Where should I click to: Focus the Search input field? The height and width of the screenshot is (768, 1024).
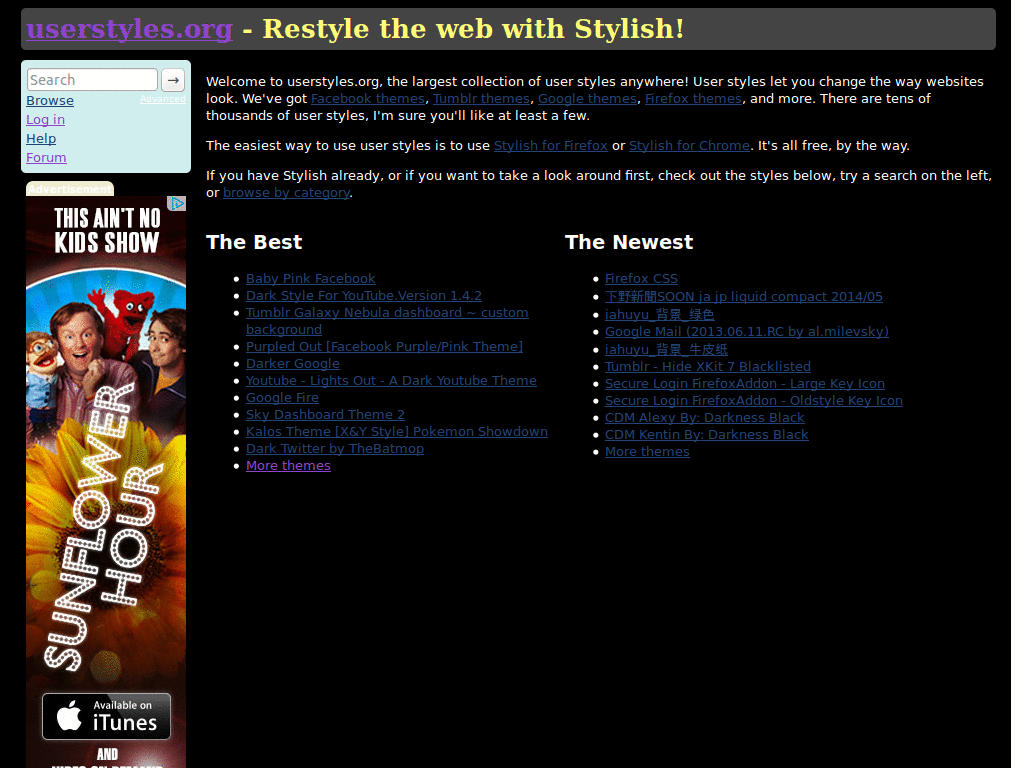pyautogui.click(x=92, y=80)
